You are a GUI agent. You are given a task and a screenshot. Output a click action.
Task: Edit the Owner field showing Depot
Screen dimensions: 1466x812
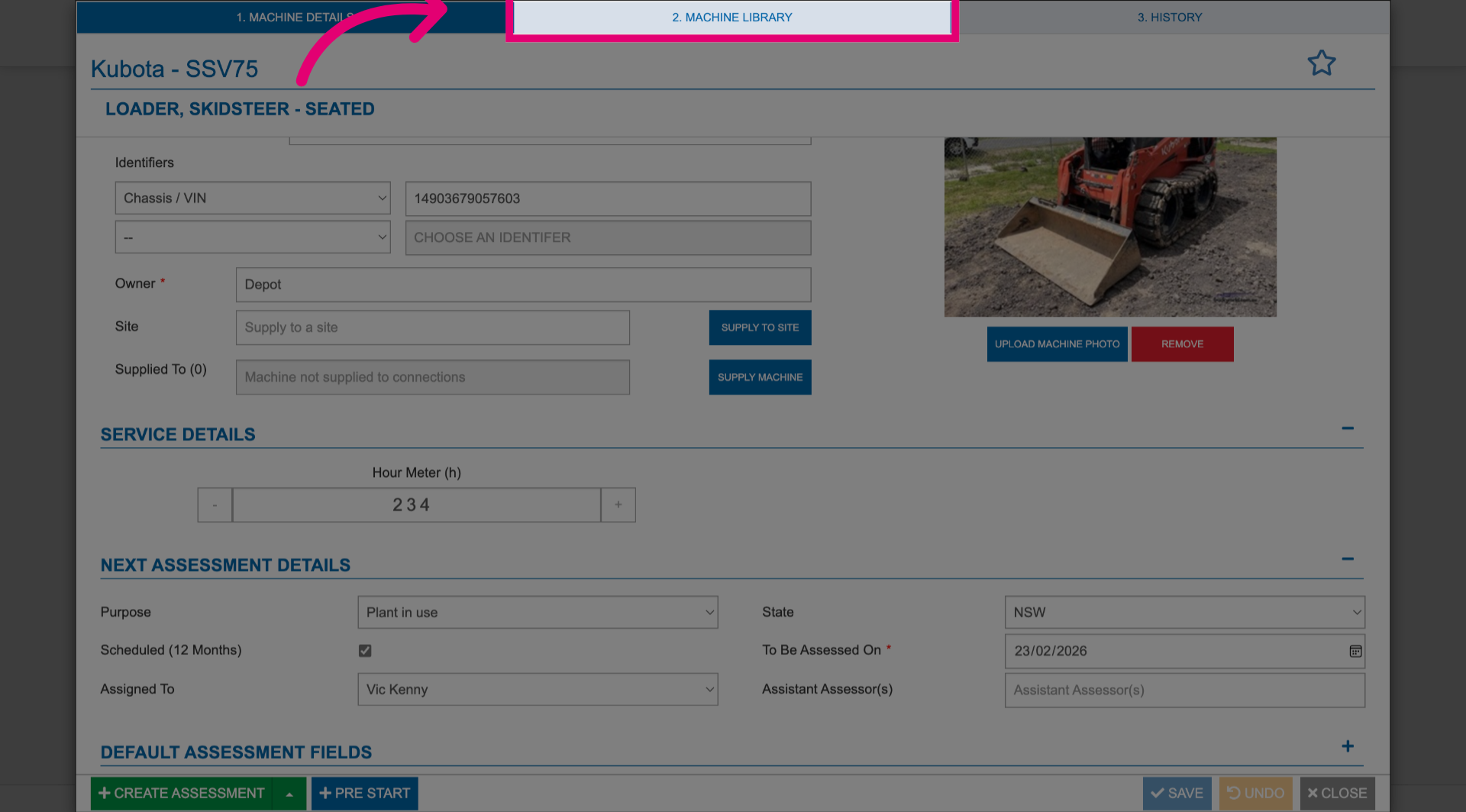(x=523, y=285)
